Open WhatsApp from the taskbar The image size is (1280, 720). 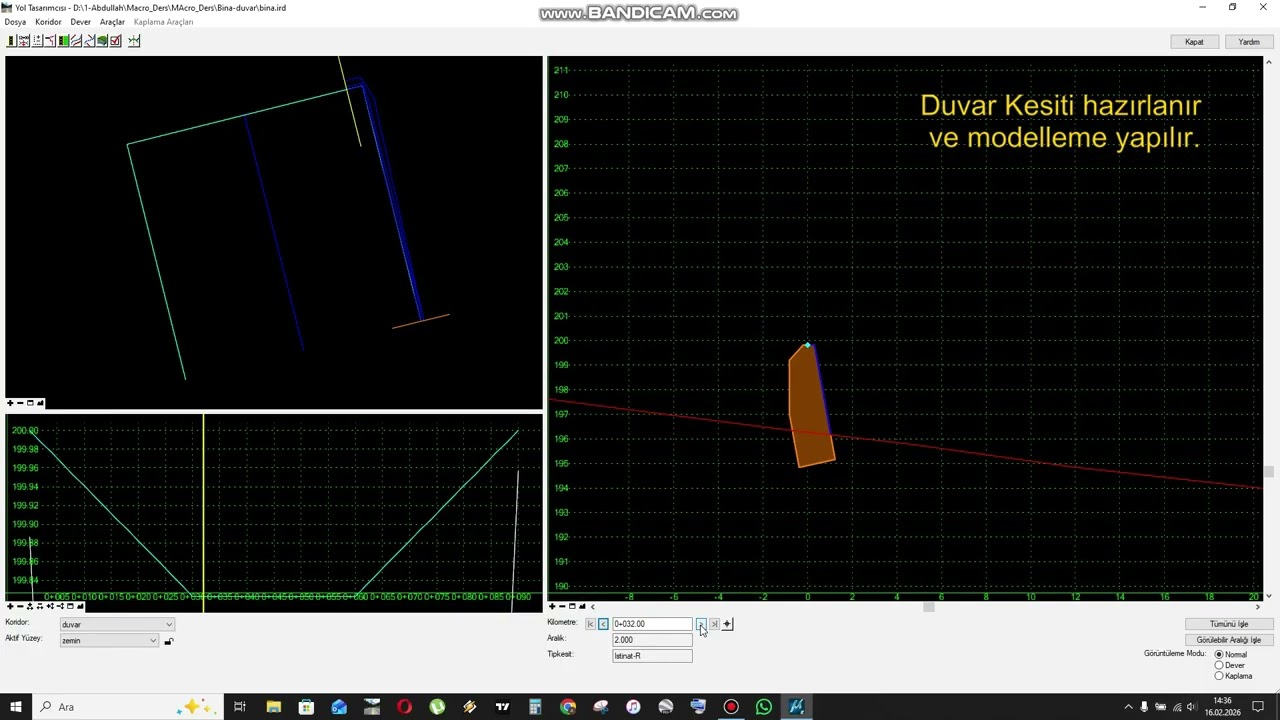pos(764,707)
